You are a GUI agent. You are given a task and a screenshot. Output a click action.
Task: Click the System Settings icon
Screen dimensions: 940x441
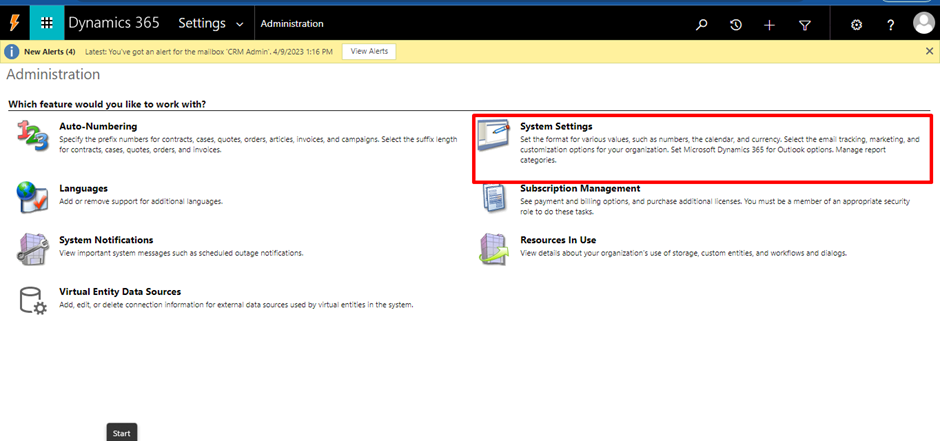pos(493,135)
